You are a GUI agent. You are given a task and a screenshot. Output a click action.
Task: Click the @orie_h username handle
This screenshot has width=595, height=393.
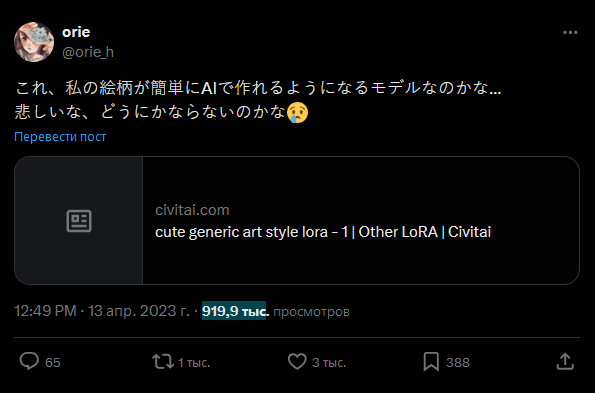(88, 52)
